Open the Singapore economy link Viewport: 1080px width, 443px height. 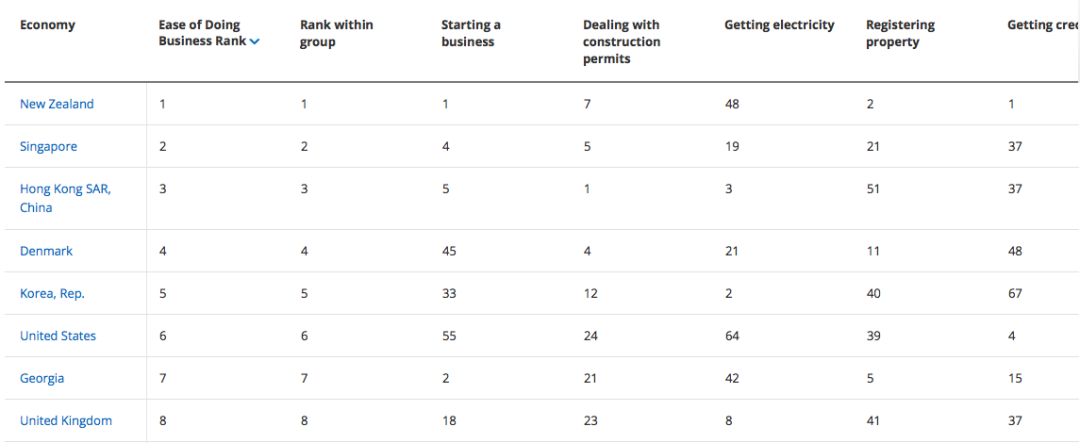(x=48, y=146)
